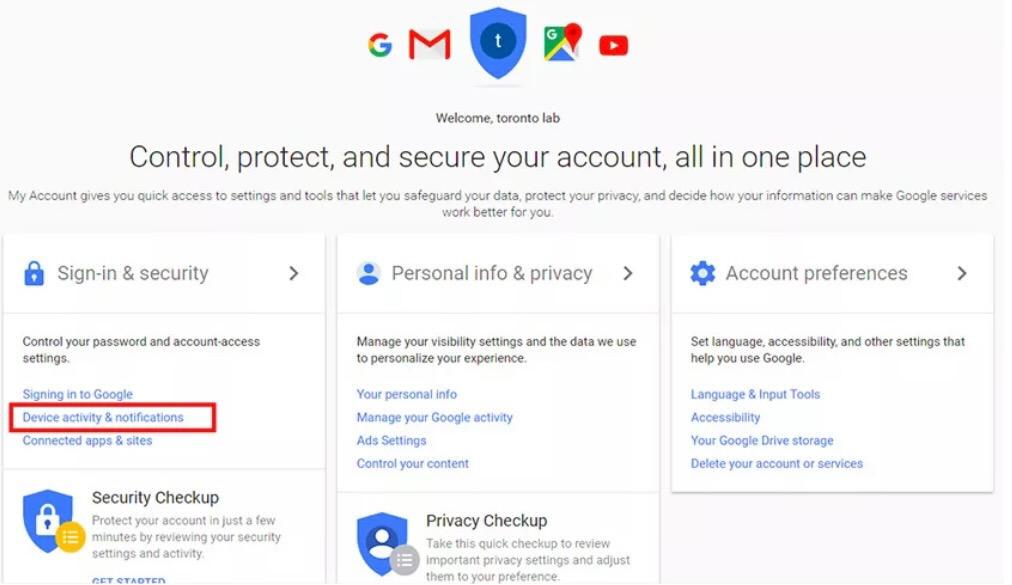This screenshot has width=1012, height=585.
Task: Click the Google G logo icon
Action: (380, 45)
